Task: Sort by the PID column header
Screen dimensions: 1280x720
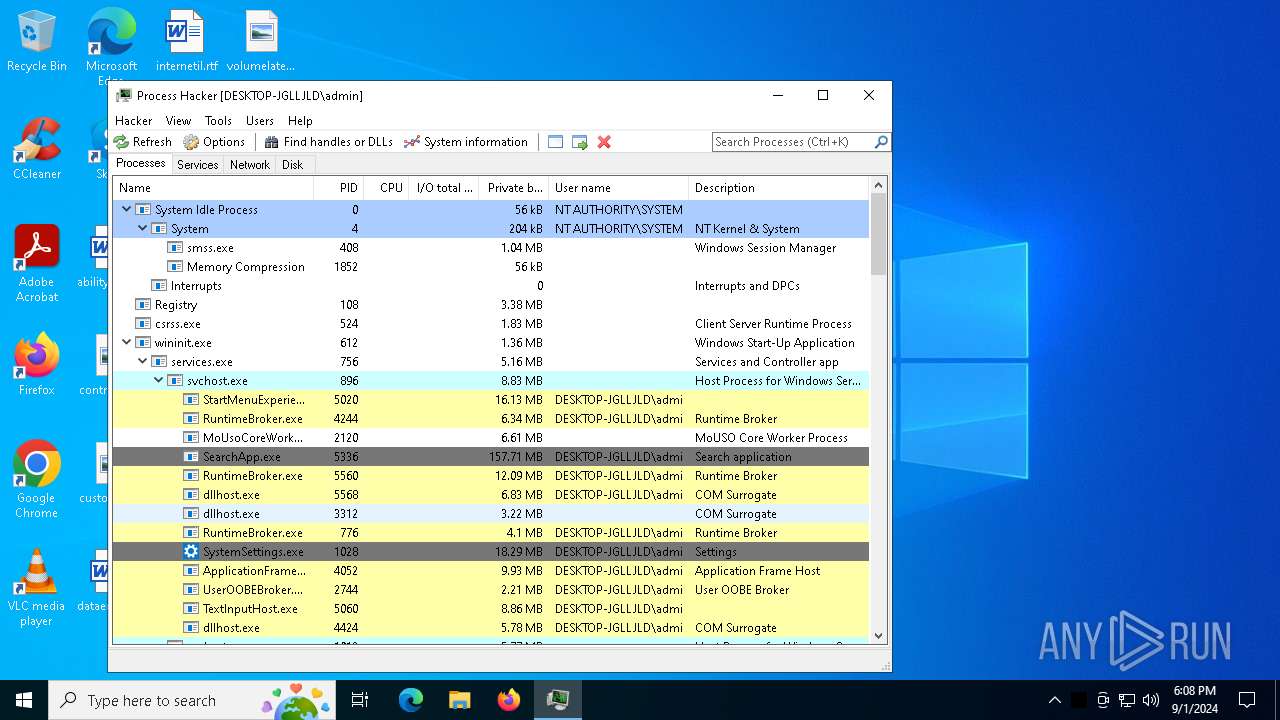Action: (339, 188)
